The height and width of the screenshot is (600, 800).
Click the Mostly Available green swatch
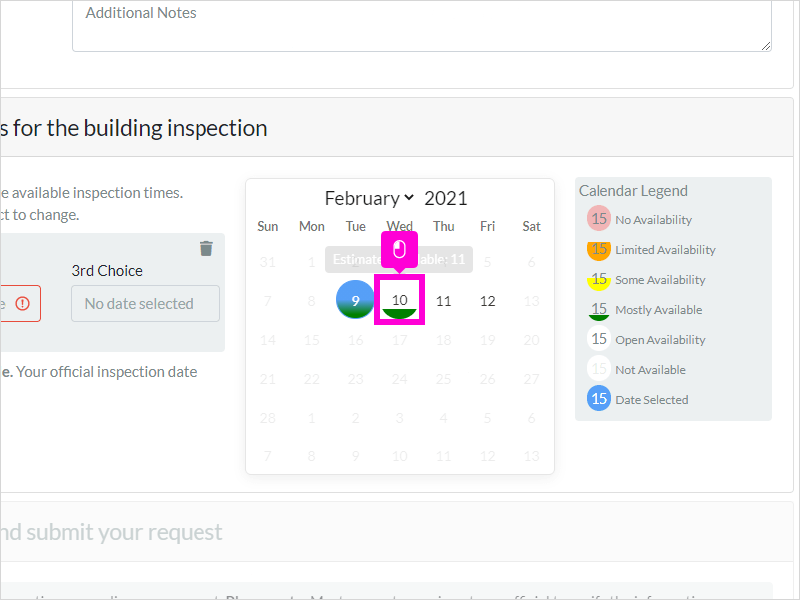click(599, 309)
